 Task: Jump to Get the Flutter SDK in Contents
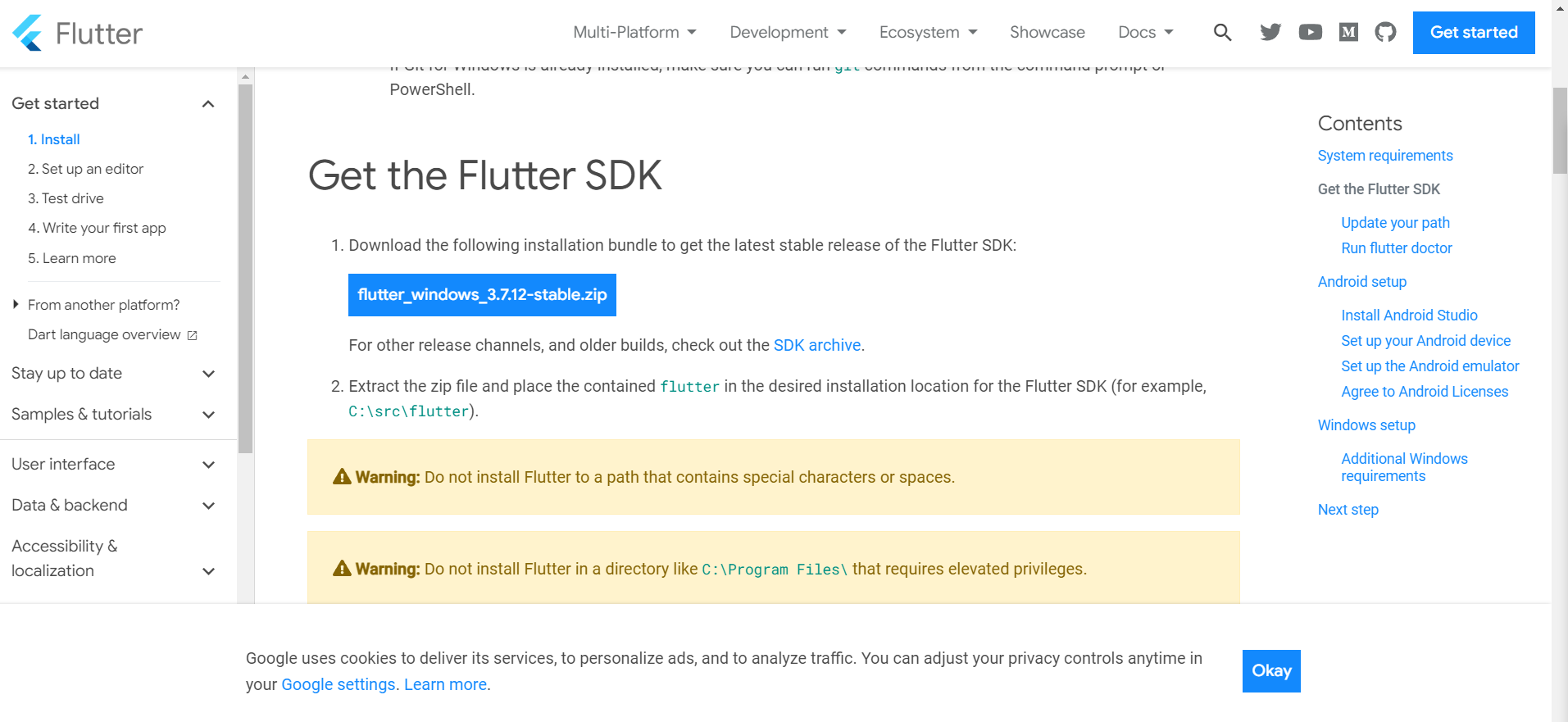click(x=1379, y=189)
